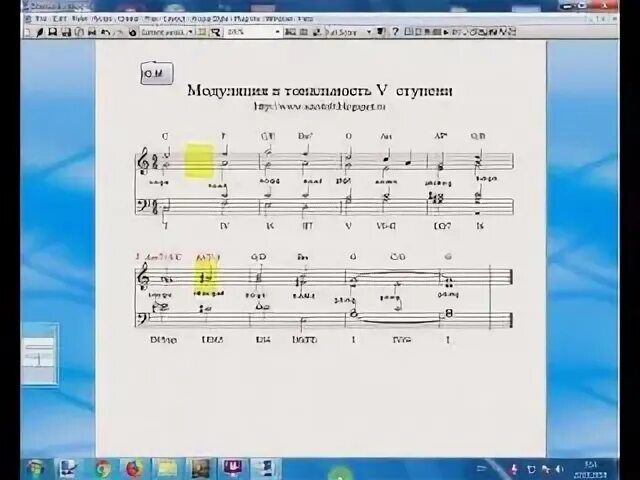The image size is (640, 480).
Task: Click the Open file quill icon
Action: pyautogui.click(x=40, y=32)
